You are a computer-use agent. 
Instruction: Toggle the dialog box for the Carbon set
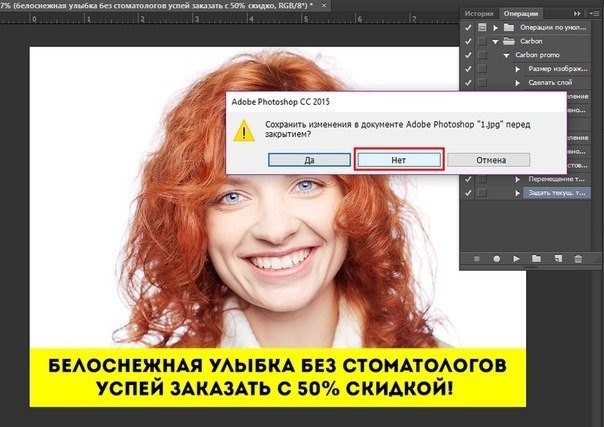482,41
